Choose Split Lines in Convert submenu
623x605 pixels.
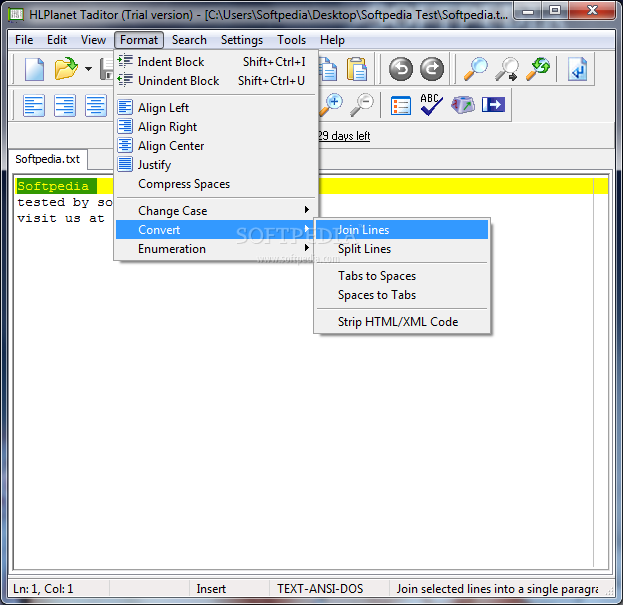[x=402, y=249]
